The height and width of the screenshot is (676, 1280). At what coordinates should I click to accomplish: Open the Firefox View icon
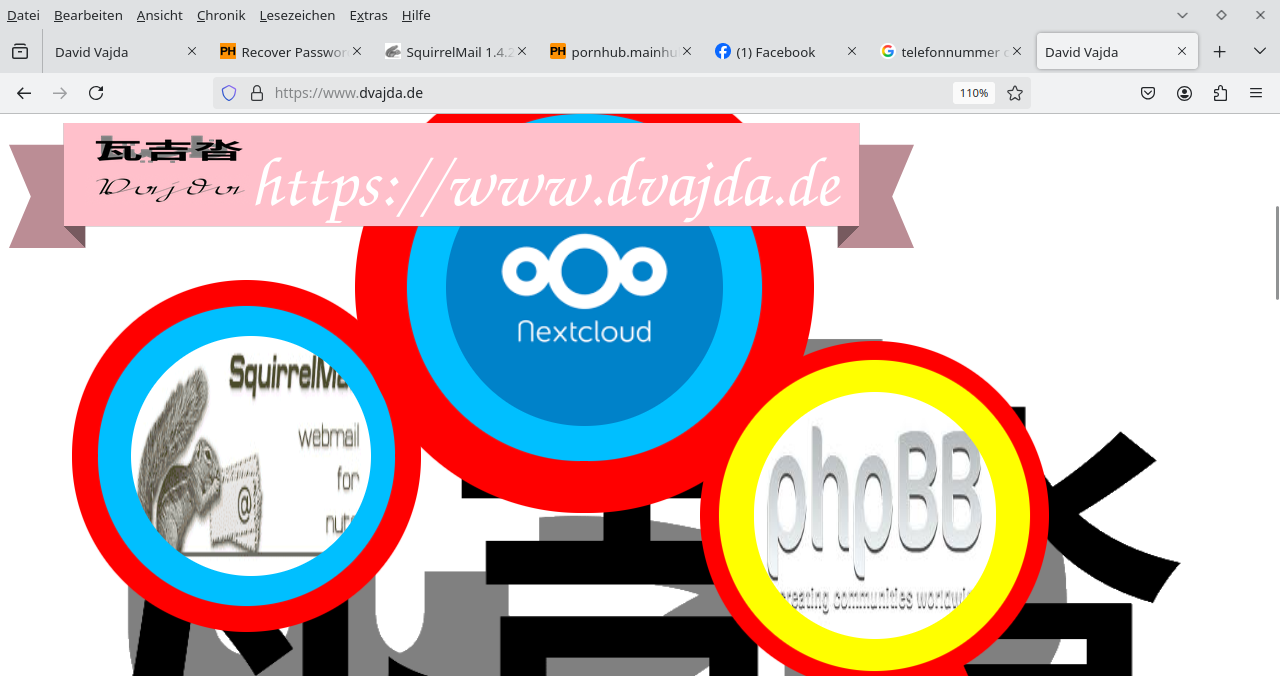(20, 52)
